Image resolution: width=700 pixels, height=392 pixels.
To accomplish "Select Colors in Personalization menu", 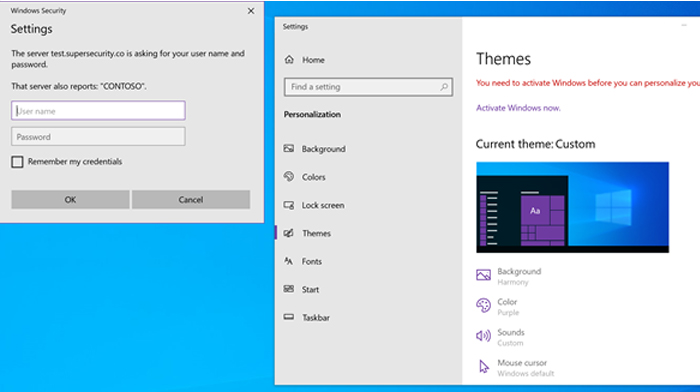I will [x=313, y=177].
